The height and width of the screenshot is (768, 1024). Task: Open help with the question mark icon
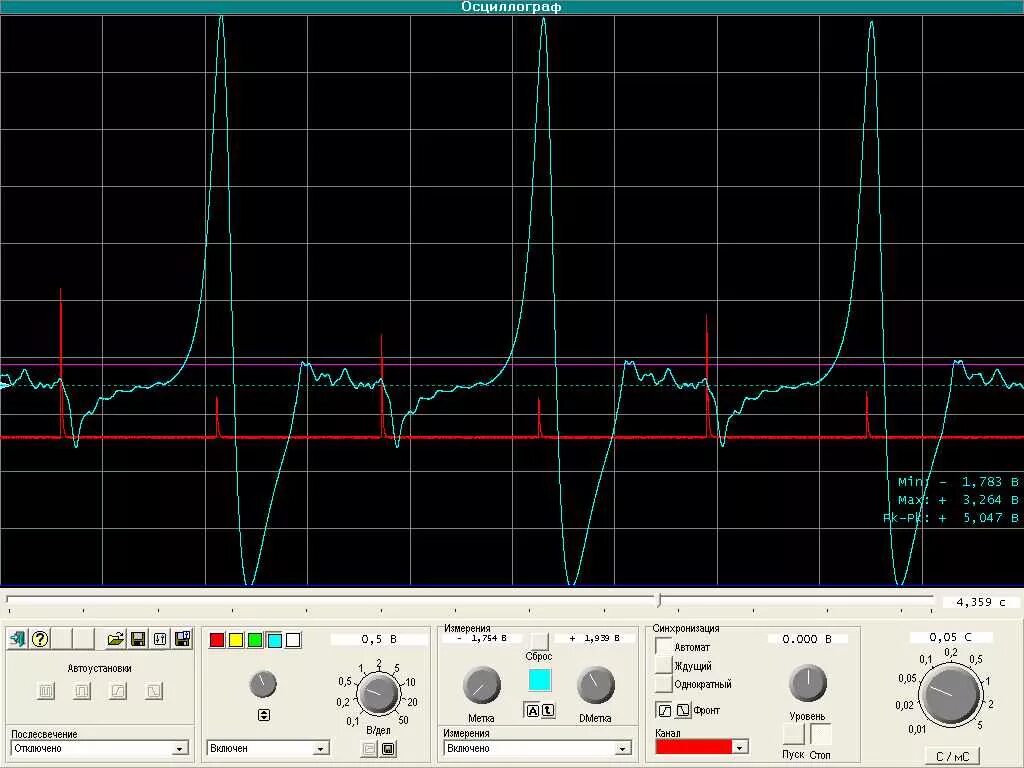[x=40, y=639]
